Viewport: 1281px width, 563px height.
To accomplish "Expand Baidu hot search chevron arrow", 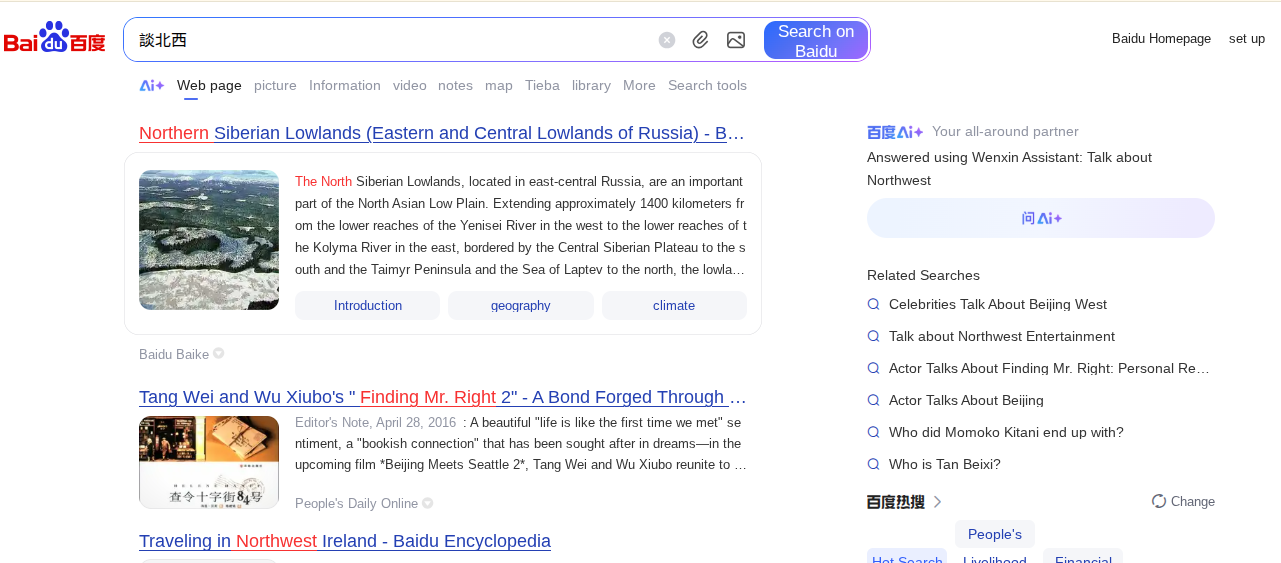I will (937, 502).
